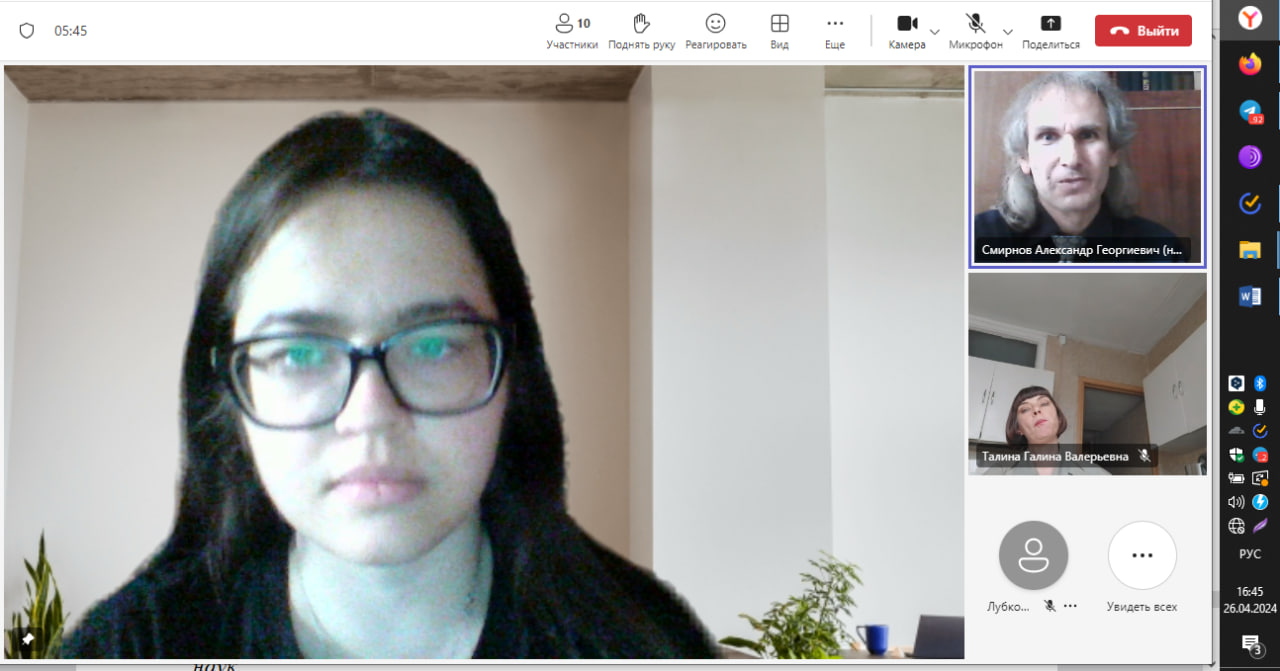This screenshot has height=671, width=1280.
Task: Toggle the Камера camera button
Action: [x=907, y=31]
